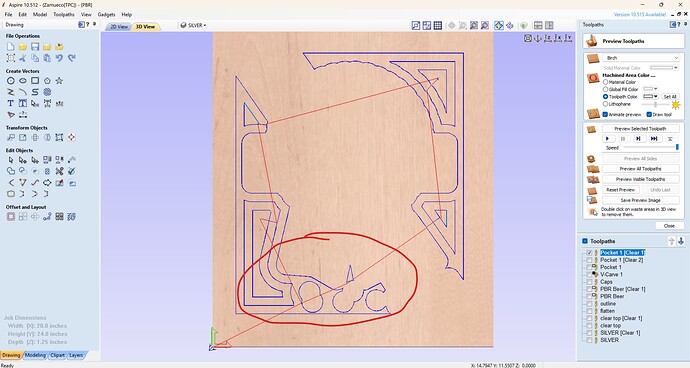Click the Save file icon
The height and width of the screenshot is (368, 690).
click(35, 47)
